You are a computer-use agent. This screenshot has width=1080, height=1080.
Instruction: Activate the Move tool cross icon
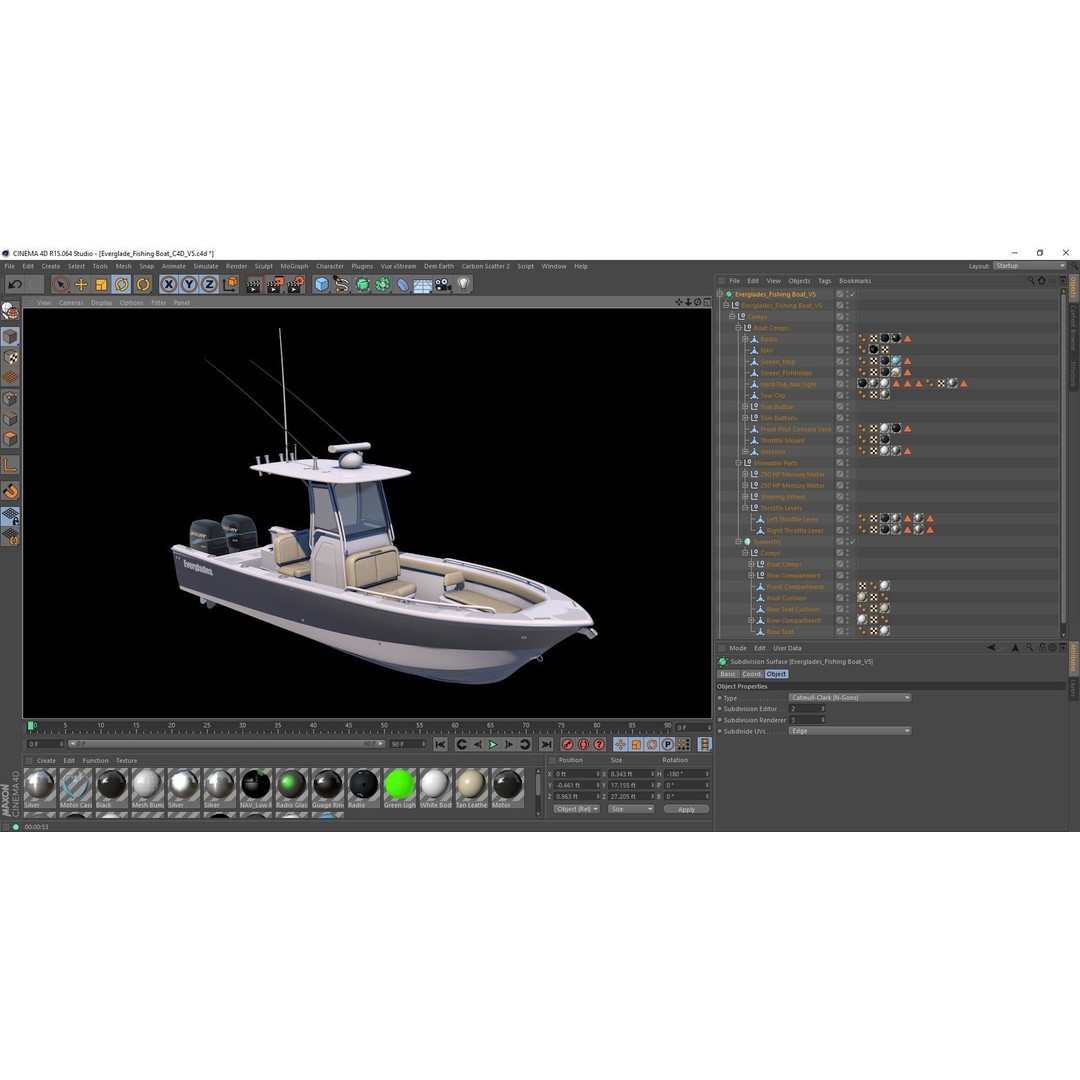(x=81, y=284)
